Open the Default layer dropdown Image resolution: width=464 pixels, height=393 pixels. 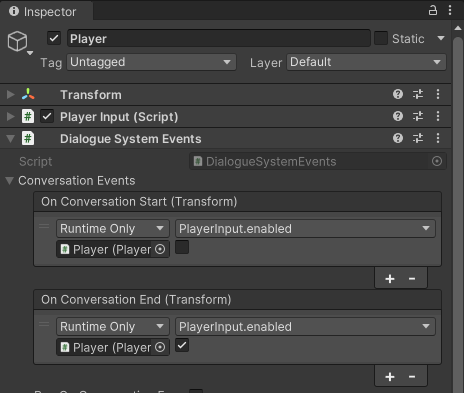(366, 62)
